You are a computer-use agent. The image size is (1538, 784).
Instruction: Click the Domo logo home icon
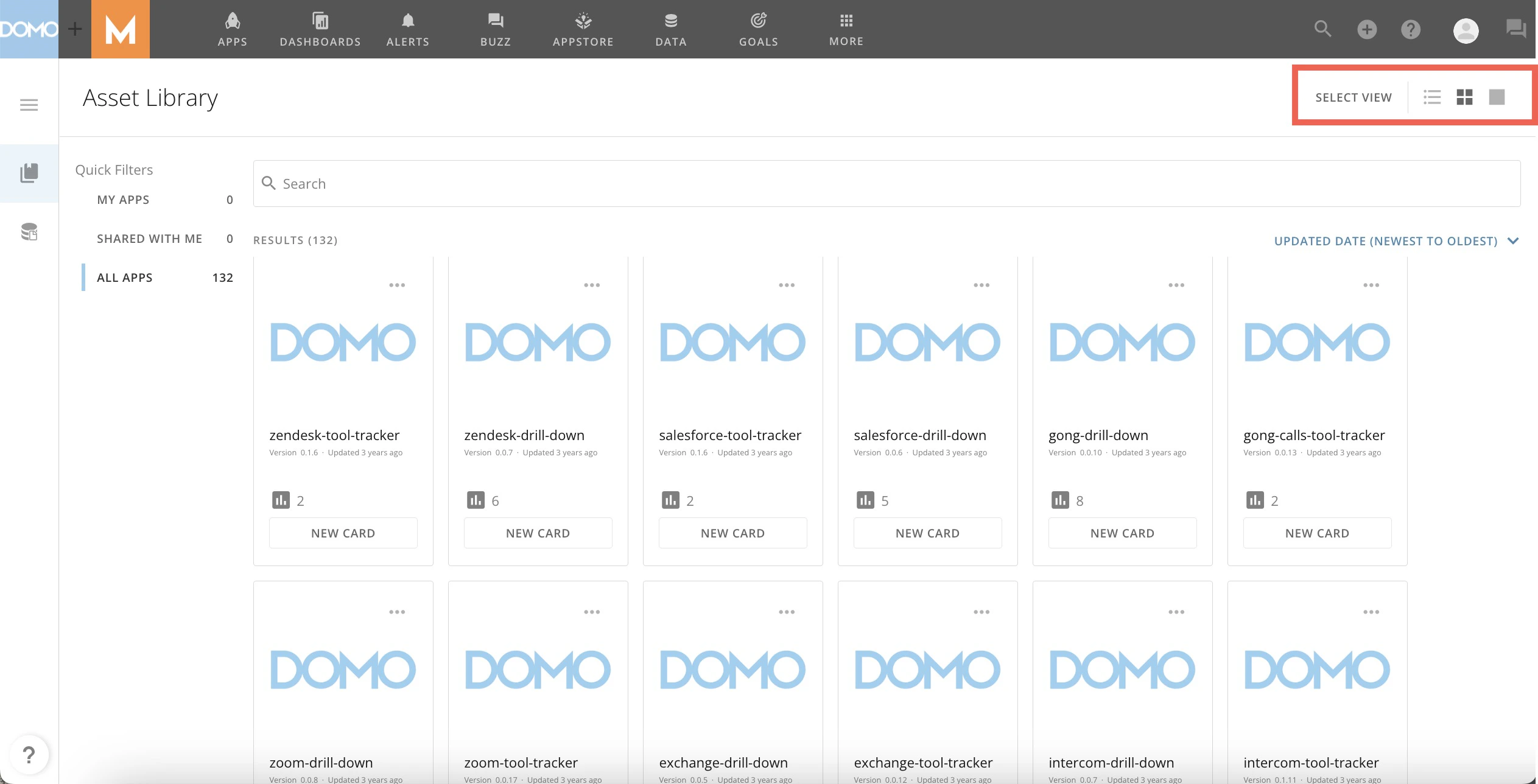29,29
